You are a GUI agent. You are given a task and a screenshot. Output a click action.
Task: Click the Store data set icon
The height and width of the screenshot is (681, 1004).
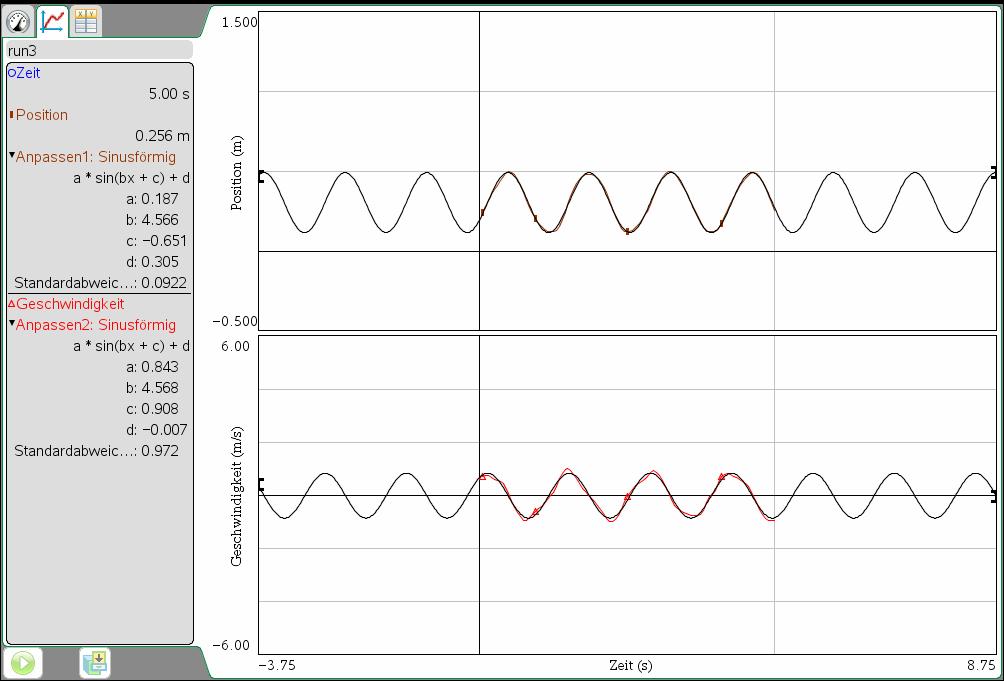click(x=95, y=662)
